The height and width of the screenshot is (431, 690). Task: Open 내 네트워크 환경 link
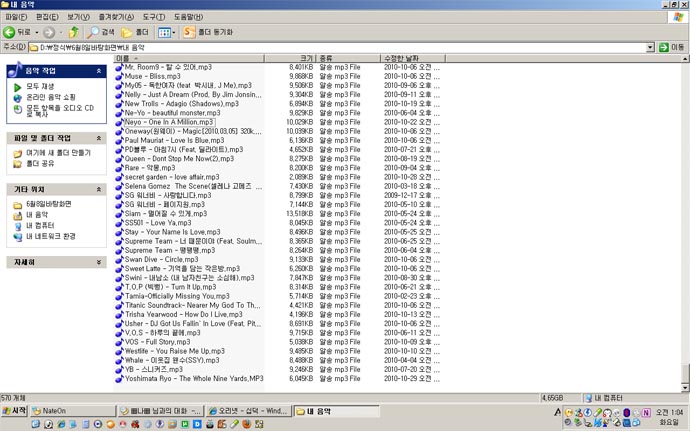tap(51, 236)
